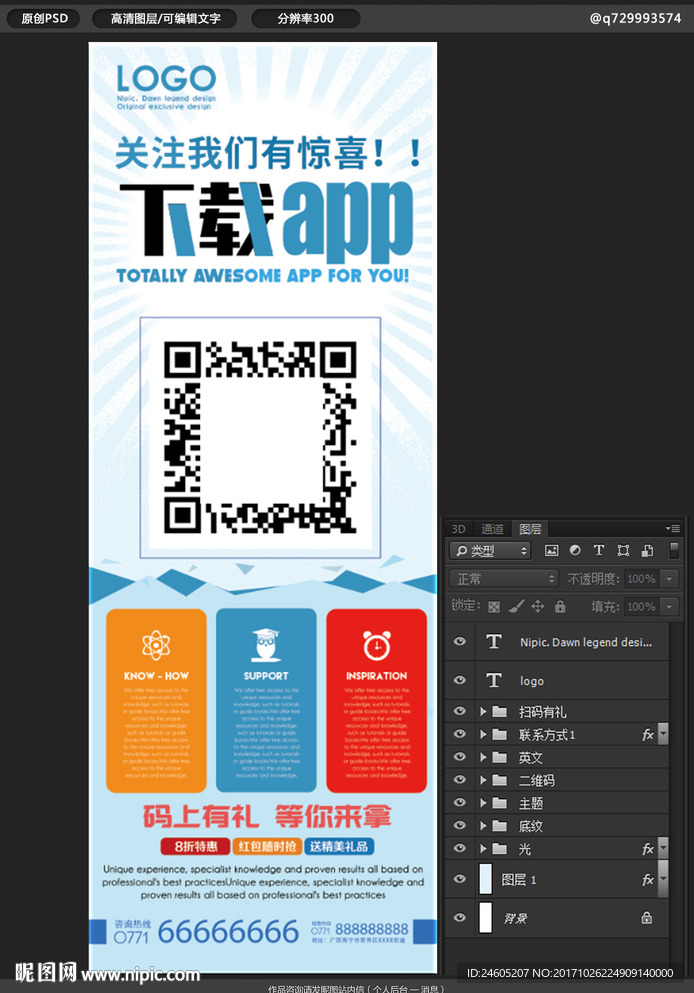Lock all padlock icon beside 锁定
The image size is (694, 993).
click(x=560, y=607)
